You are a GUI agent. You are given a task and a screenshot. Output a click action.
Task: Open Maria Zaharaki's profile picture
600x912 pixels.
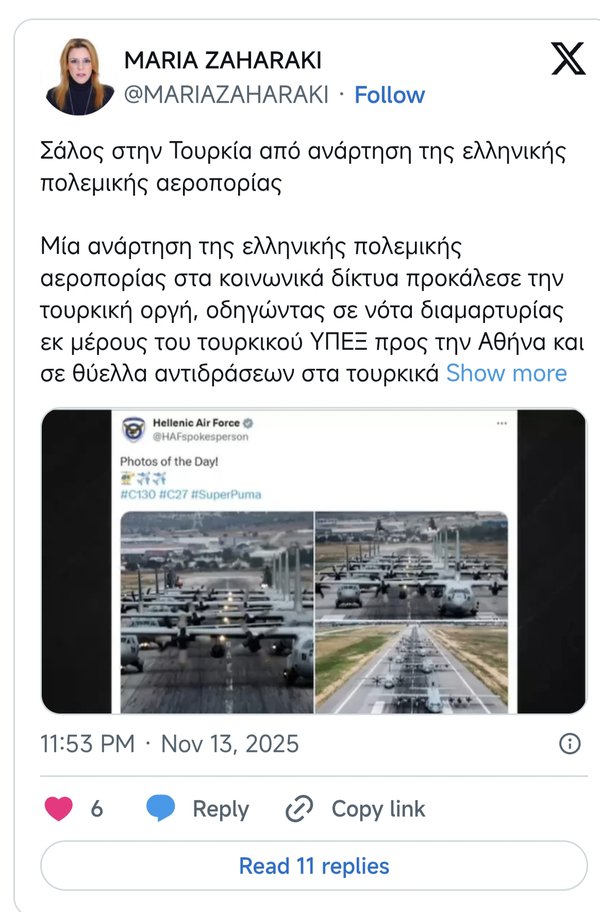[x=79, y=77]
